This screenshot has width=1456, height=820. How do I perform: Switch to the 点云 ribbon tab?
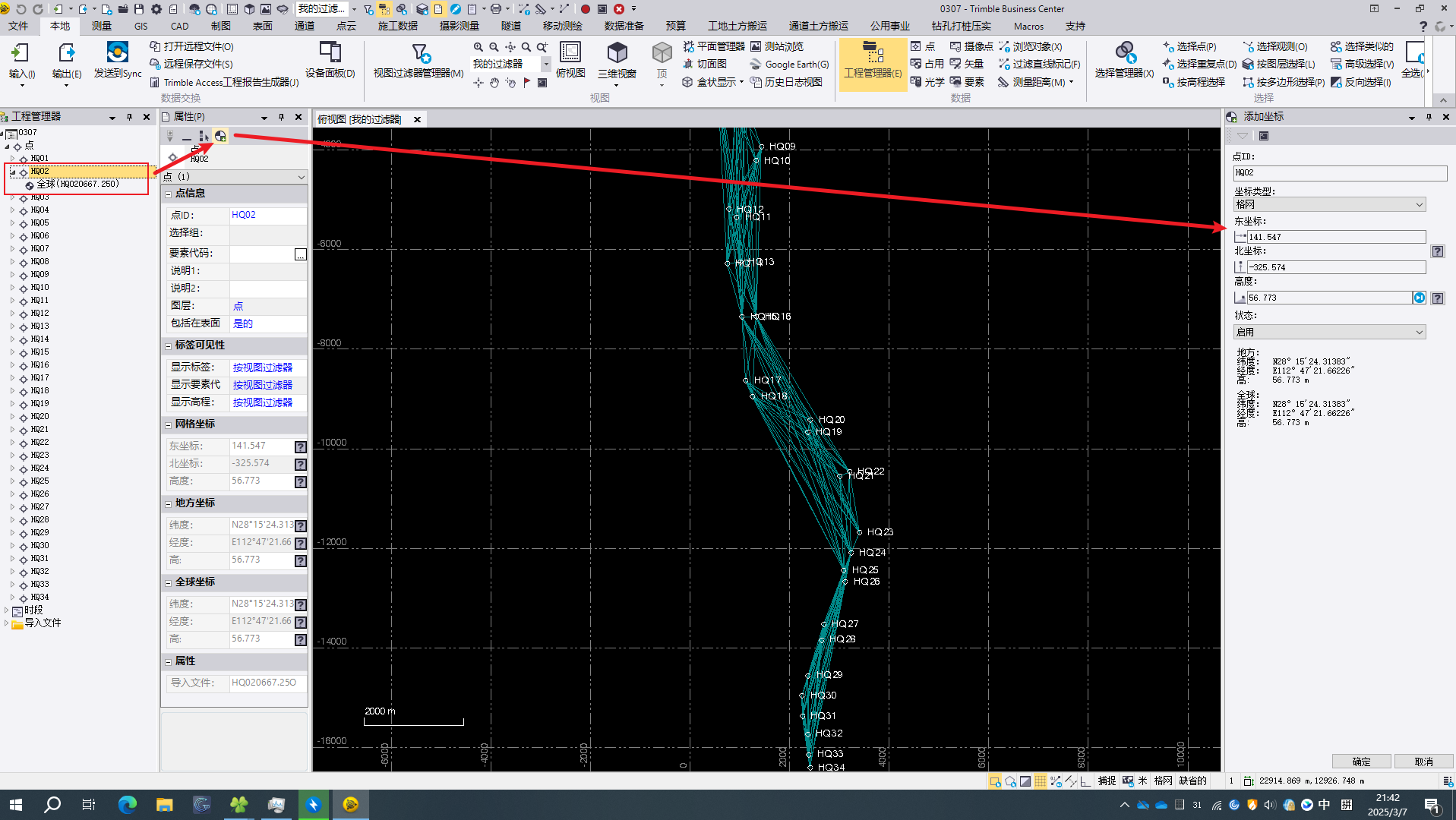[x=346, y=26]
